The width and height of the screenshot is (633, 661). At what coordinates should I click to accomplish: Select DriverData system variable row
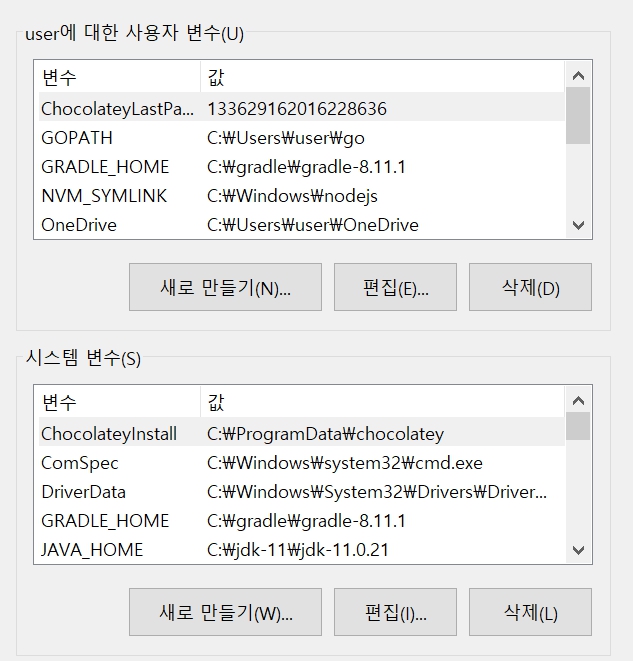[x=301, y=492]
